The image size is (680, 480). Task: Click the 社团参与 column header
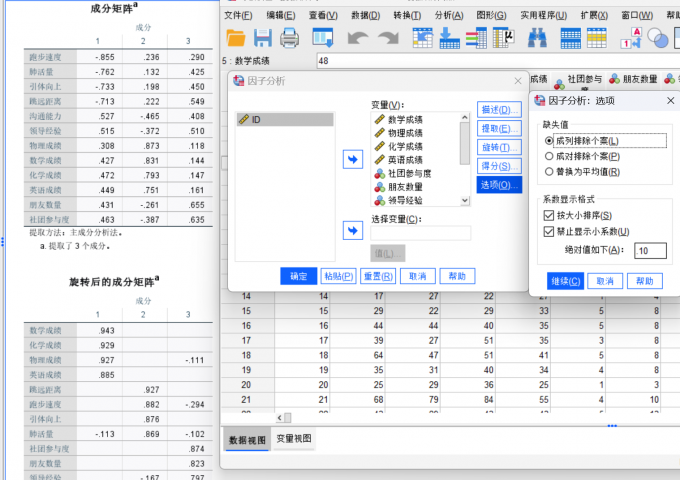pos(578,79)
